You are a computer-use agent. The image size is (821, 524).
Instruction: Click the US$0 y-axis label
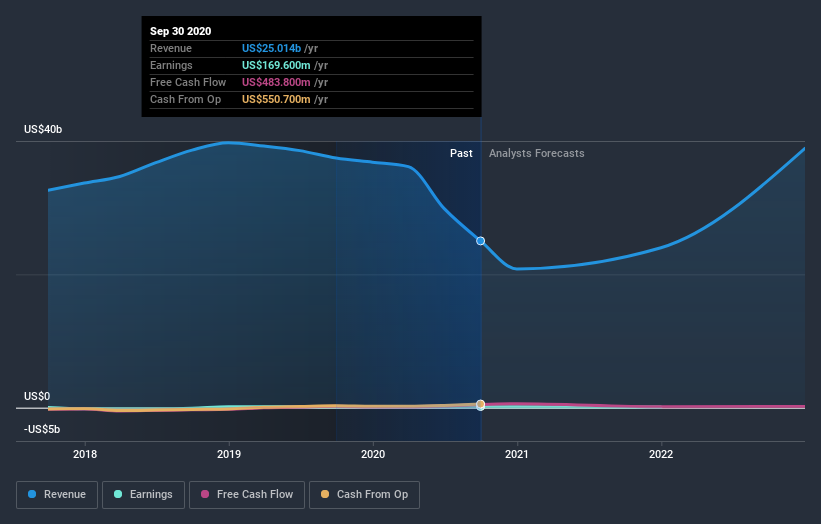click(x=37, y=396)
